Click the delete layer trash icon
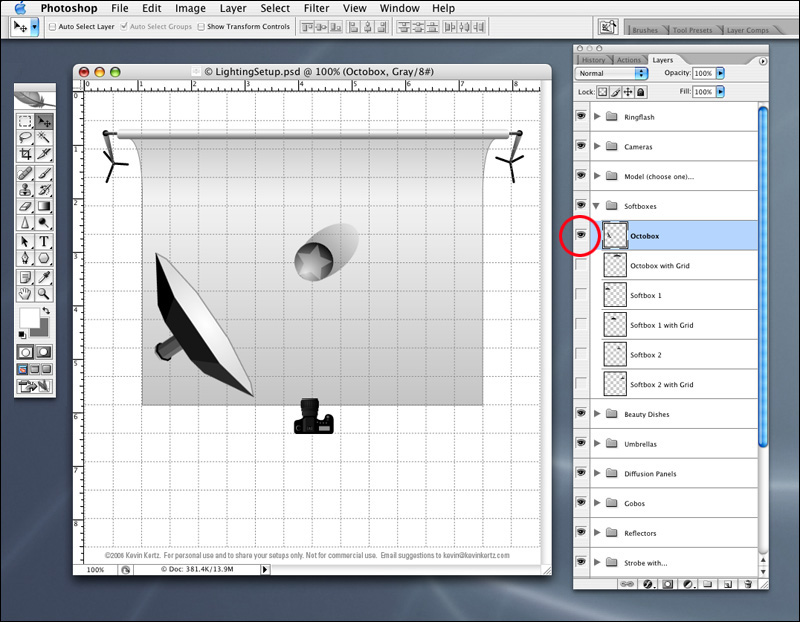 (748, 584)
